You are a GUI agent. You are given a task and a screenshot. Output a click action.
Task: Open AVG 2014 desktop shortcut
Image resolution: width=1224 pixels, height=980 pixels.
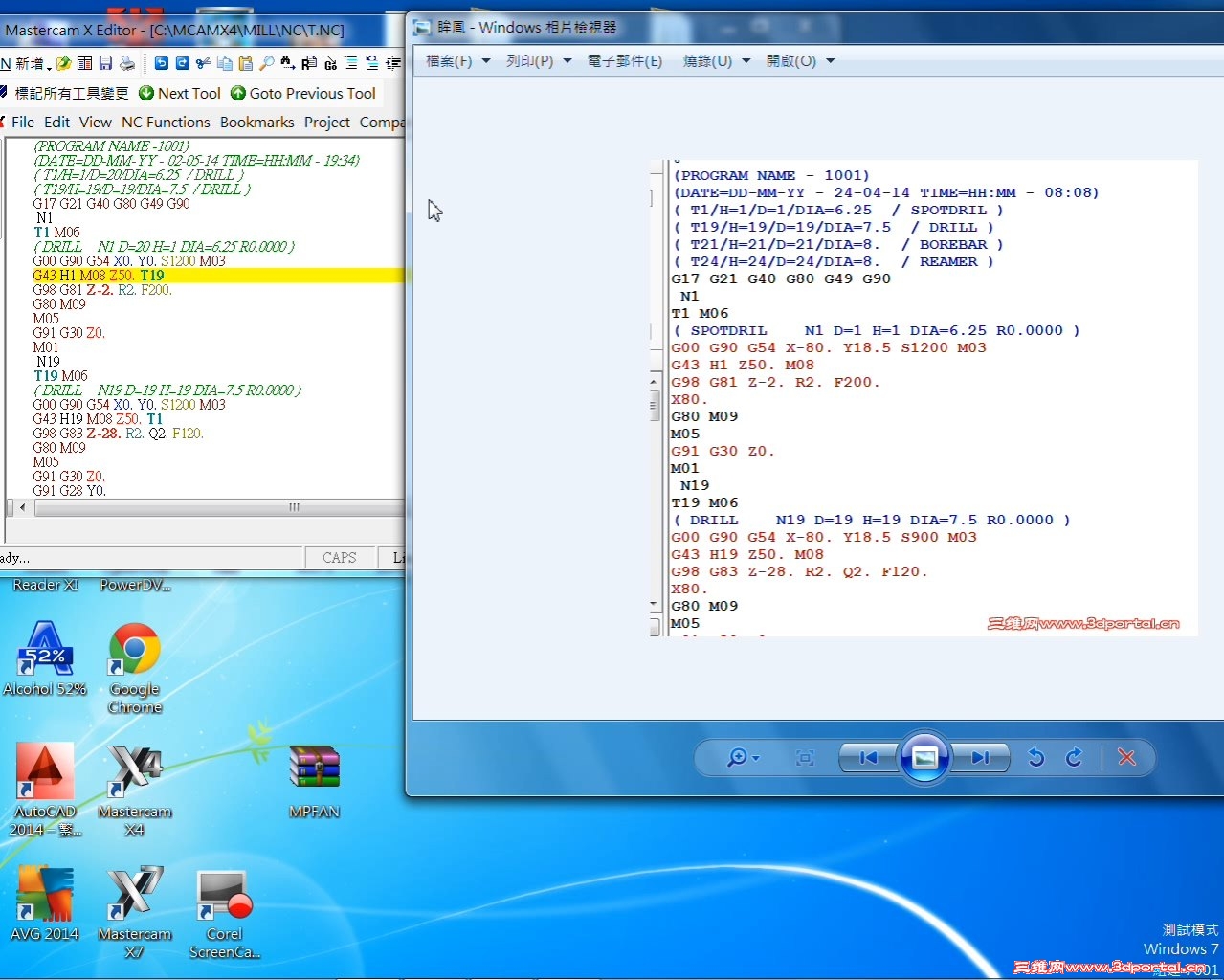[x=45, y=904]
